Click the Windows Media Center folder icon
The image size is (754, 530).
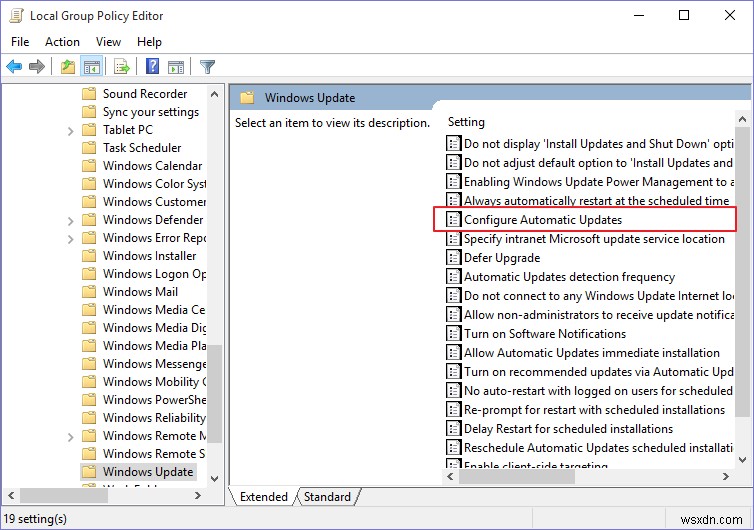click(x=89, y=310)
